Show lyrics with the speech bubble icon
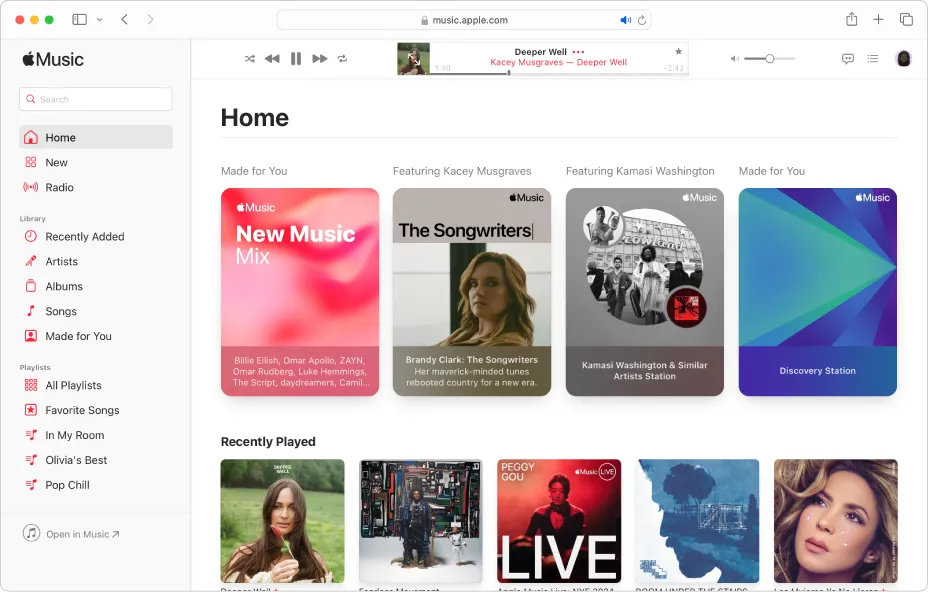932x594 pixels. click(847, 58)
